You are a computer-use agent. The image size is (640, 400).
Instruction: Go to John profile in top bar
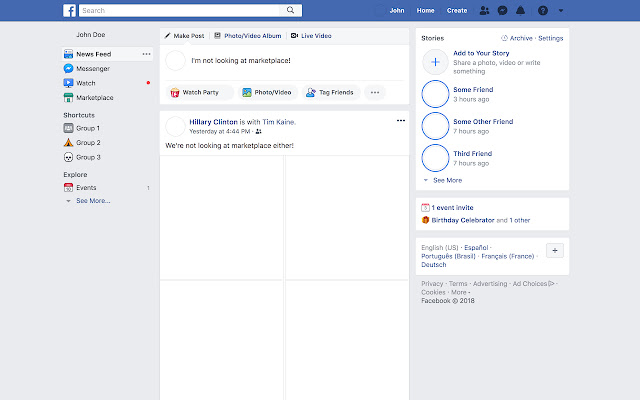(397, 11)
